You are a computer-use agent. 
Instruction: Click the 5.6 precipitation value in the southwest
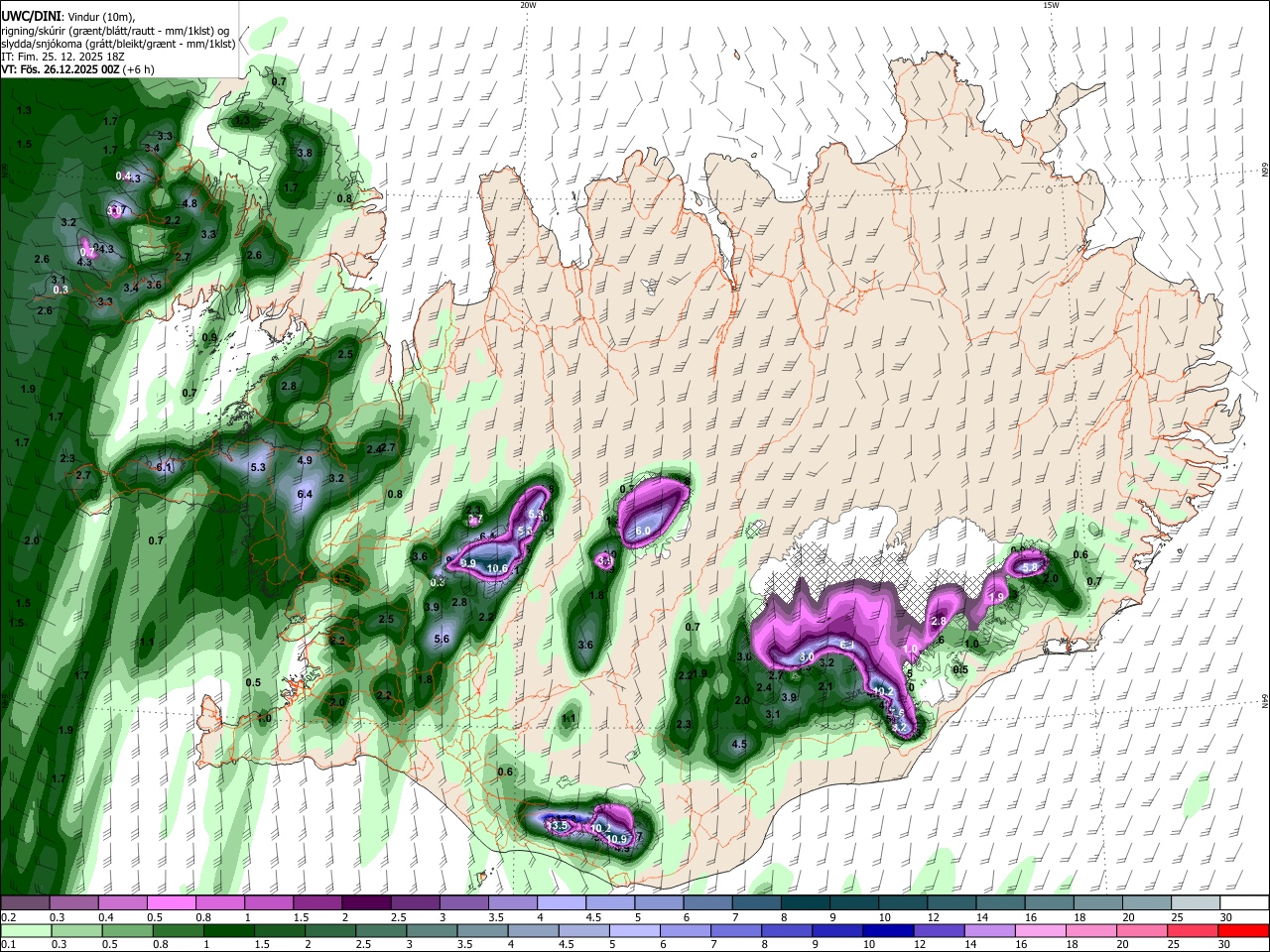(x=442, y=640)
